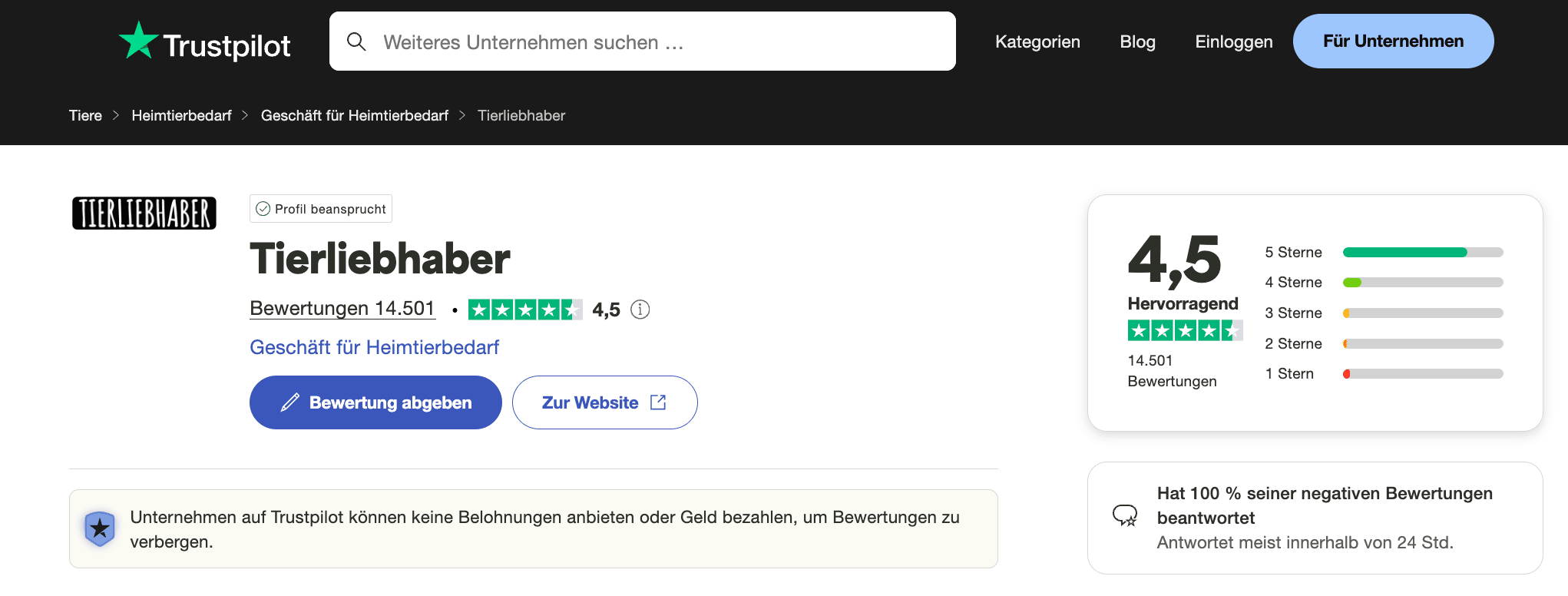The image size is (1568, 596).
Task: Open the Heimtierbedarf breadcrumb
Action: 181,115
